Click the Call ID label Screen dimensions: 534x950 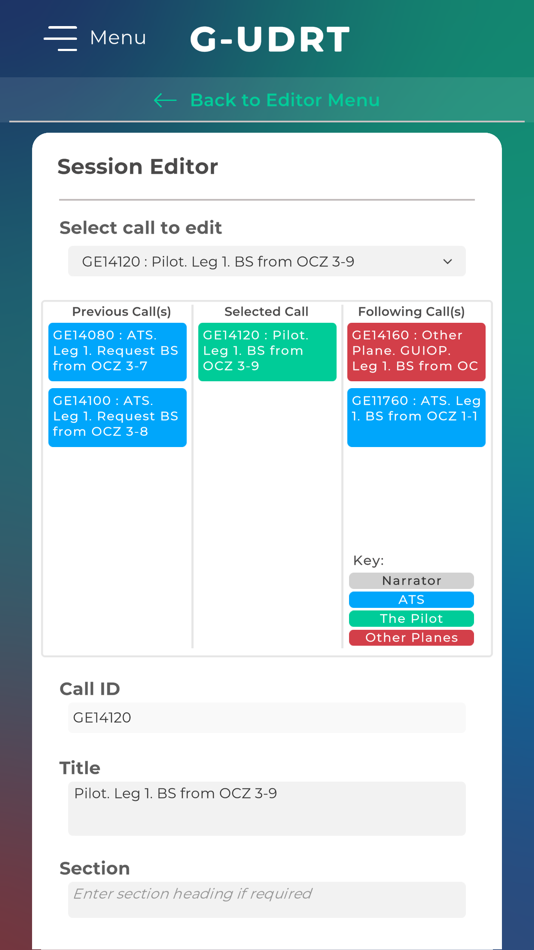point(90,689)
